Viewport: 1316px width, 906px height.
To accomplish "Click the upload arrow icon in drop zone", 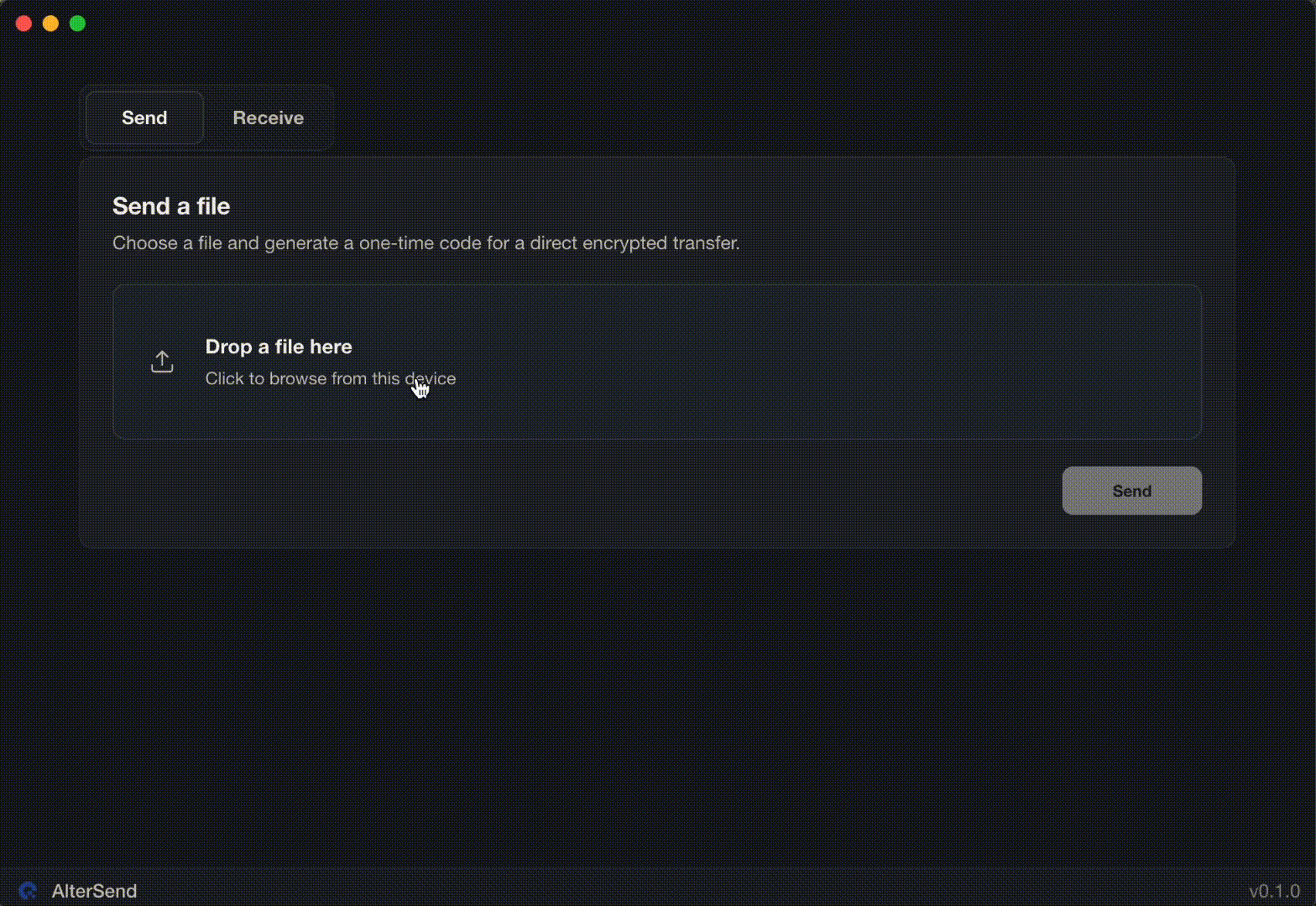I will pyautogui.click(x=162, y=362).
